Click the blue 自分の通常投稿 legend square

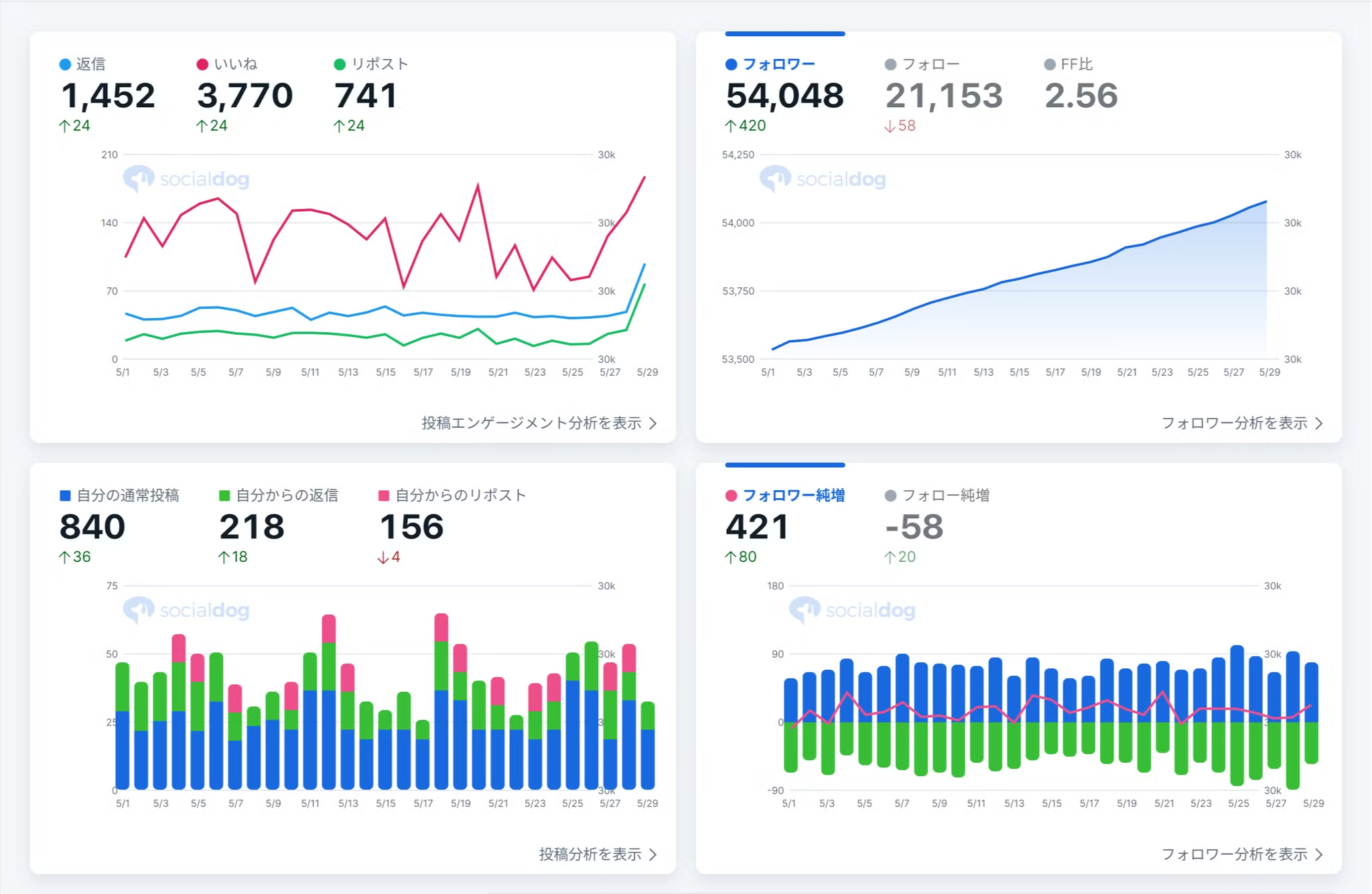(x=65, y=496)
